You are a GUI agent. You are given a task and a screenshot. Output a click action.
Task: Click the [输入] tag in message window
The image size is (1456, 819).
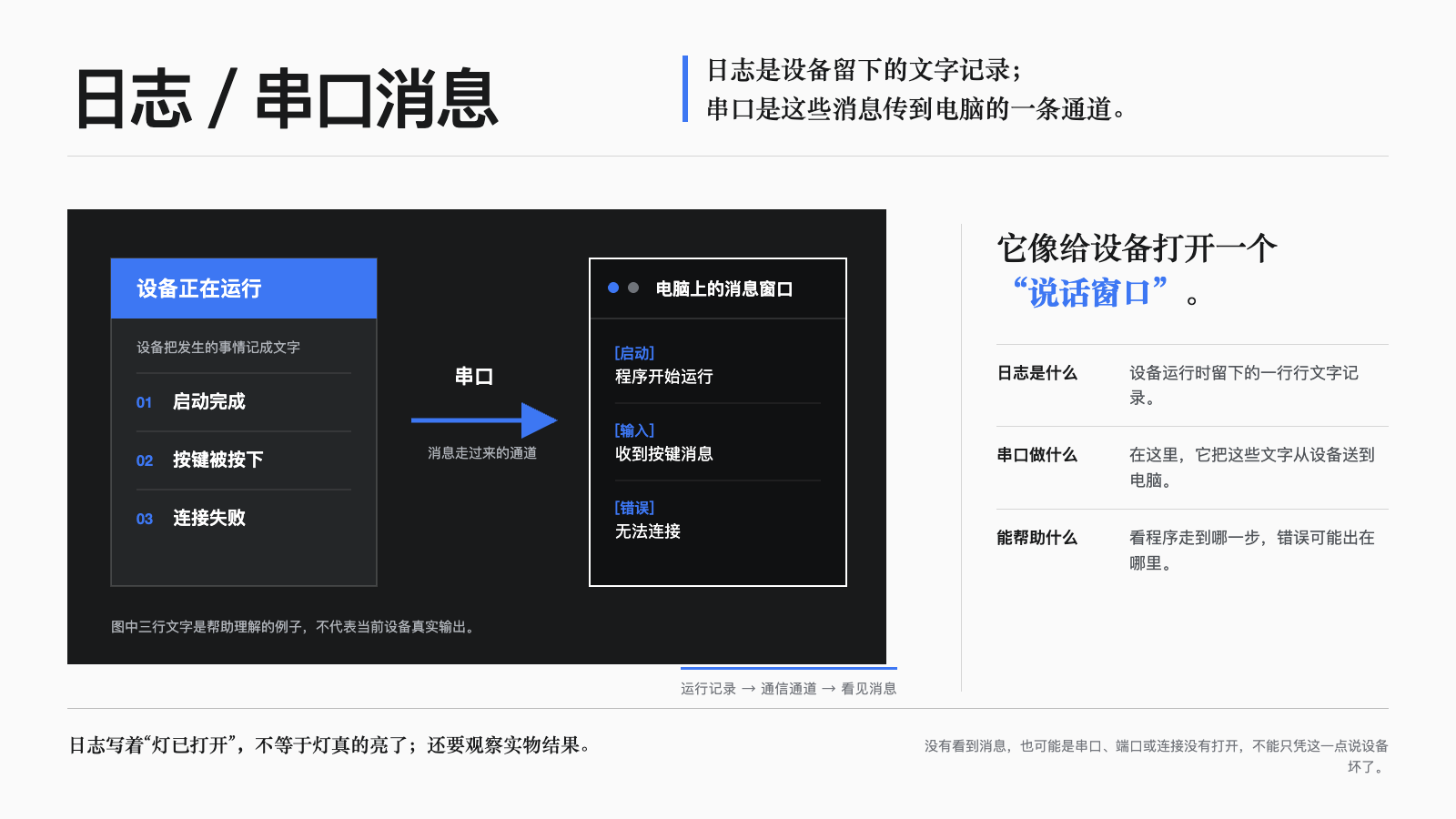tap(634, 430)
